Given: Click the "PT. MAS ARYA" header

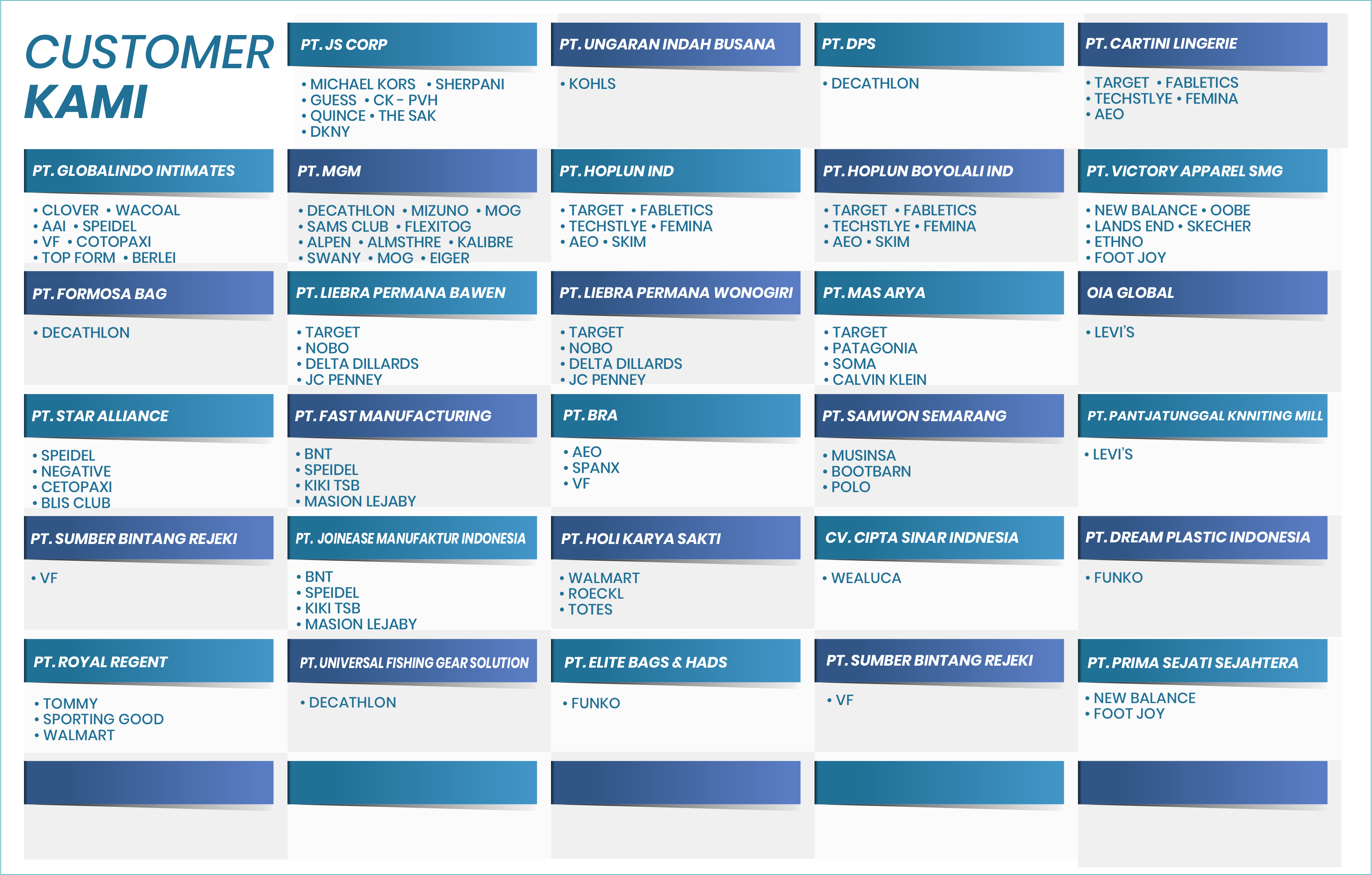Looking at the screenshot, I should click(x=939, y=293).
